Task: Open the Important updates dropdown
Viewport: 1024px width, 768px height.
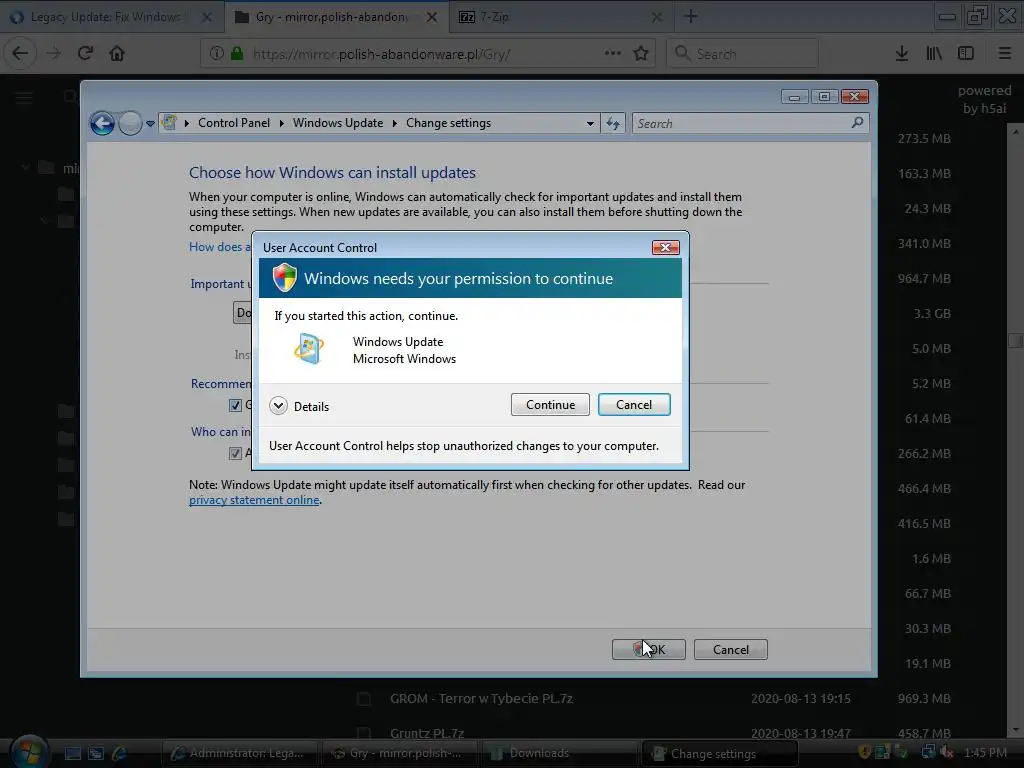Action: coord(243,312)
